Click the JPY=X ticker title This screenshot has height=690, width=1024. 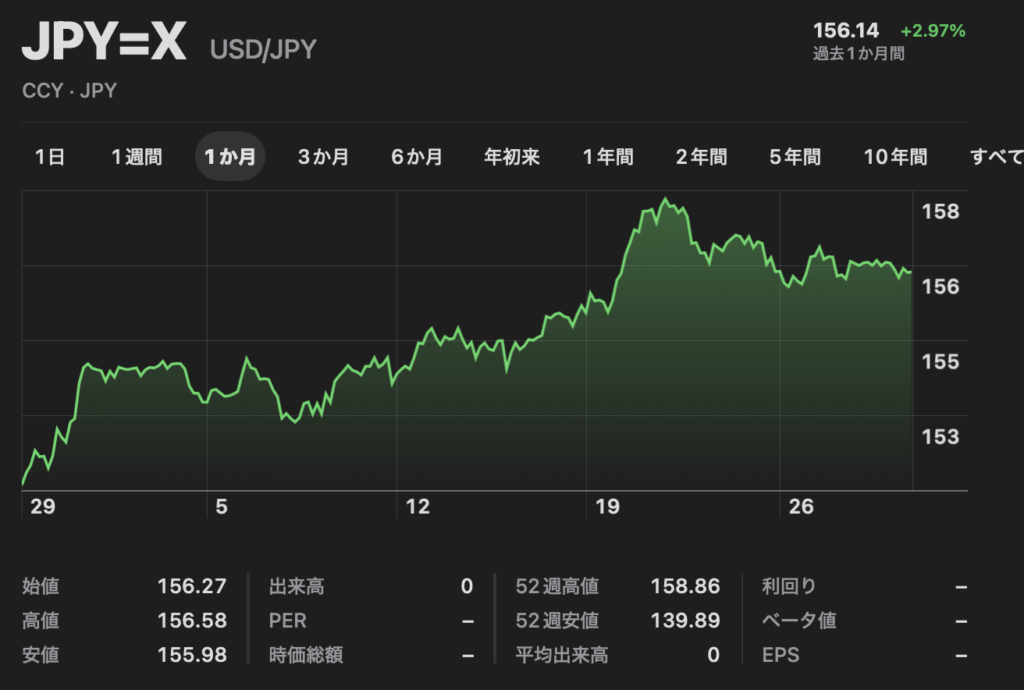pyautogui.click(x=104, y=43)
